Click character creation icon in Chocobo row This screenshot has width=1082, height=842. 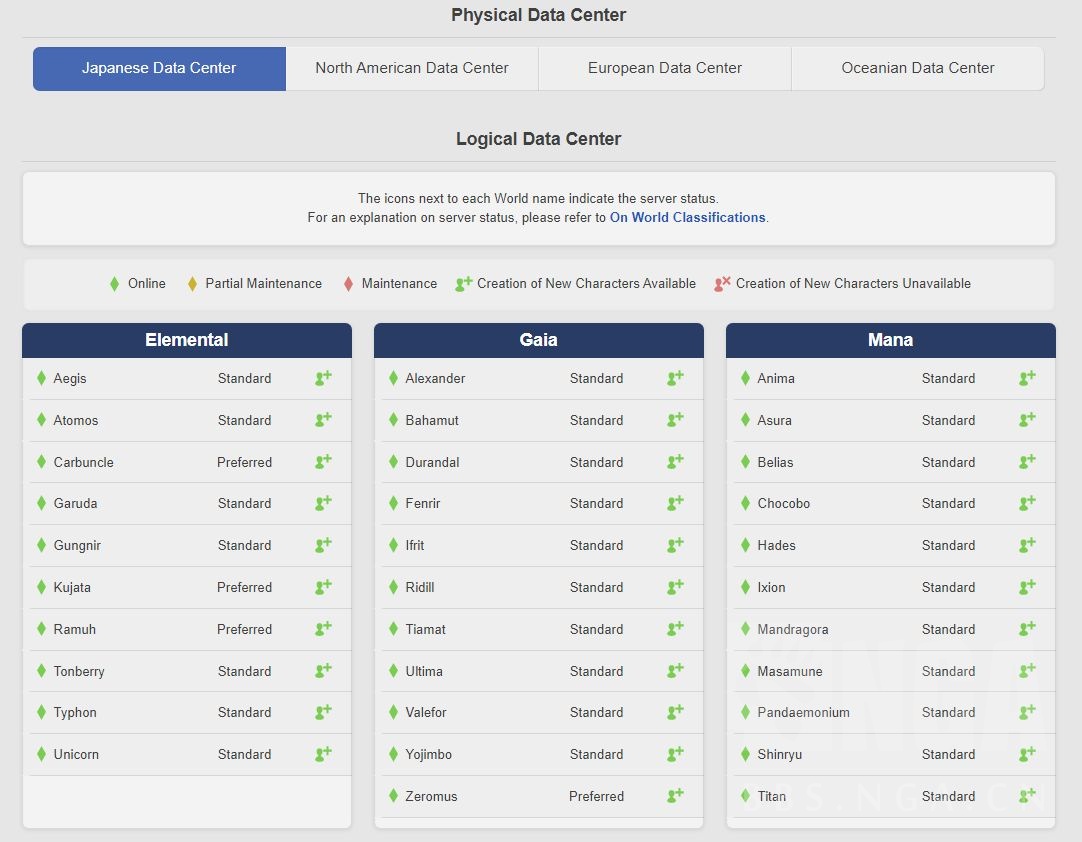pyautogui.click(x=1027, y=503)
